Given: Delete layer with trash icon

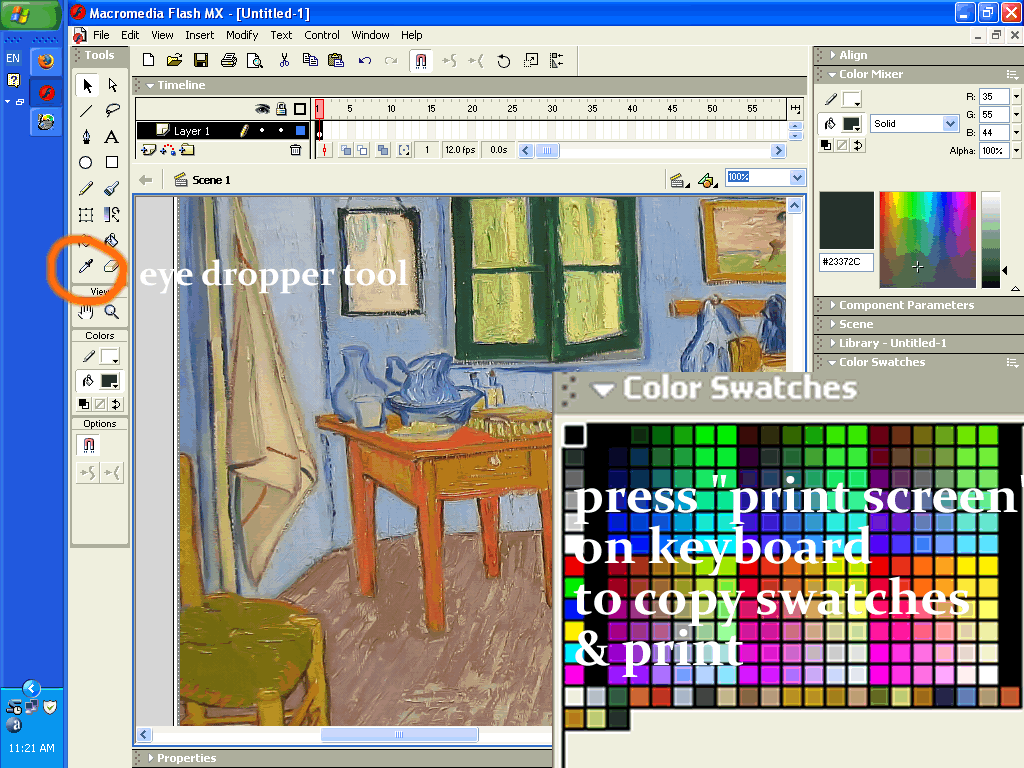Looking at the screenshot, I should point(295,150).
